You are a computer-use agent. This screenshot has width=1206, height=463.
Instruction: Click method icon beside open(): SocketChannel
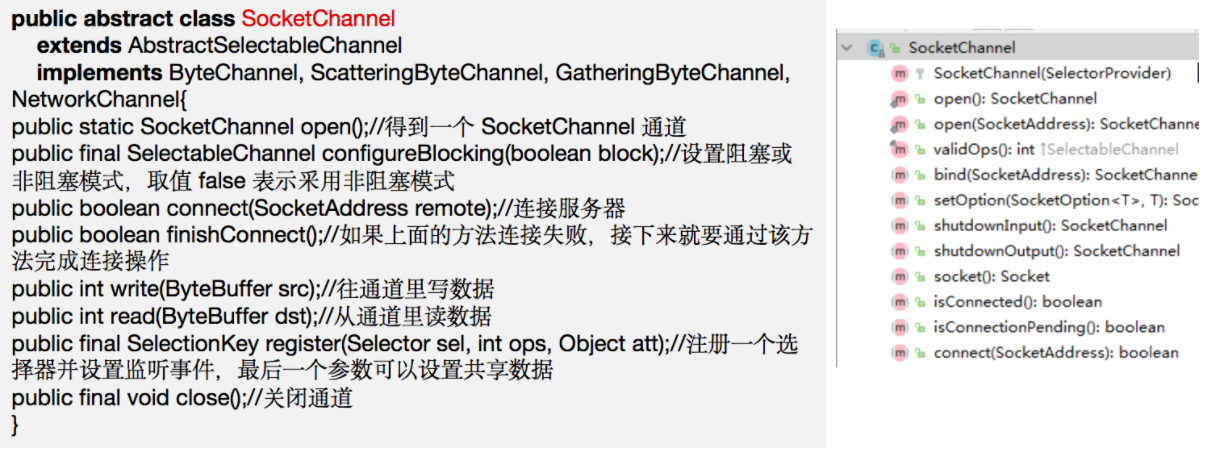coord(900,99)
